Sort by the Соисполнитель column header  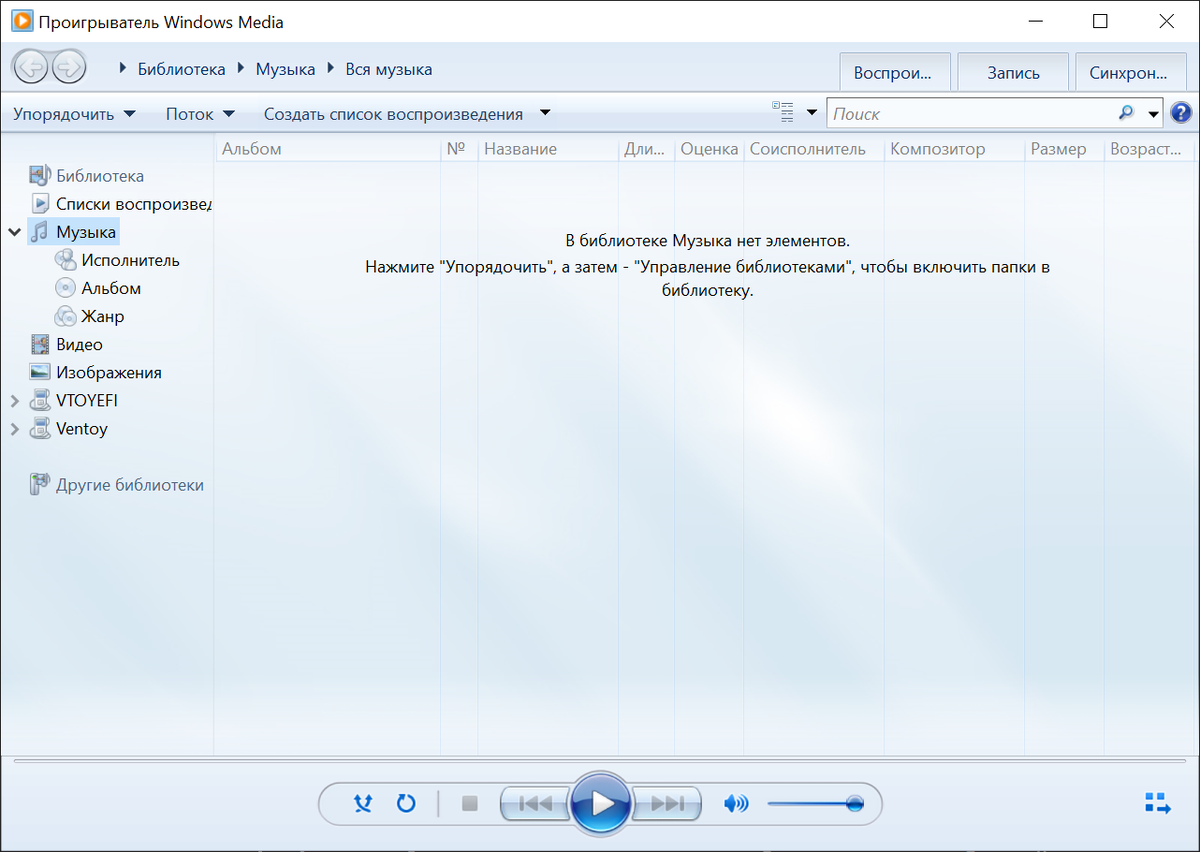point(814,149)
